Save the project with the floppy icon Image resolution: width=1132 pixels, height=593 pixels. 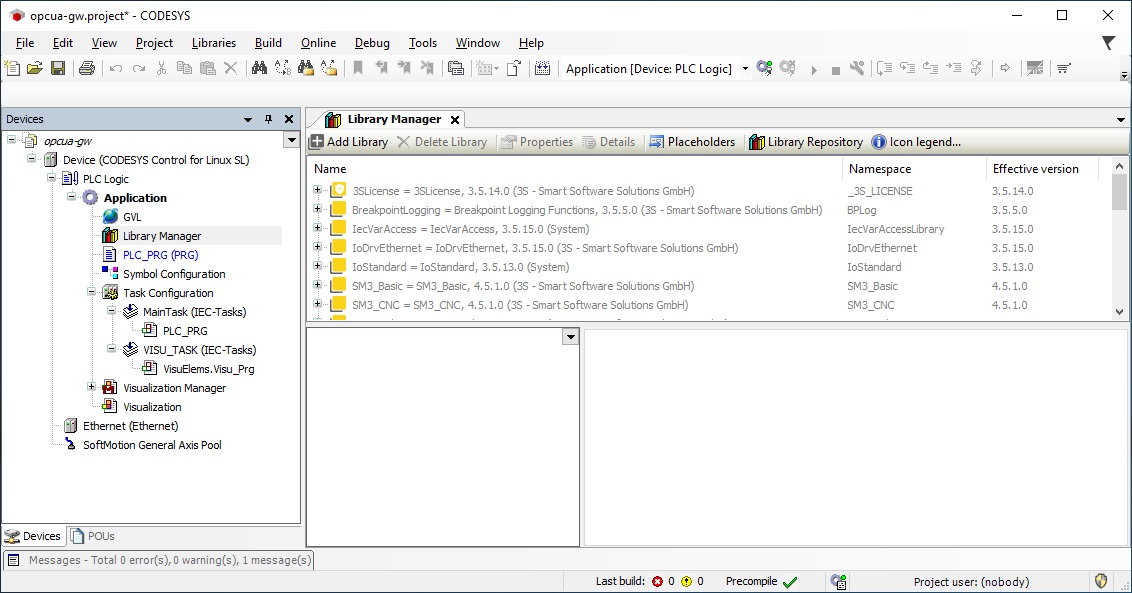(58, 69)
